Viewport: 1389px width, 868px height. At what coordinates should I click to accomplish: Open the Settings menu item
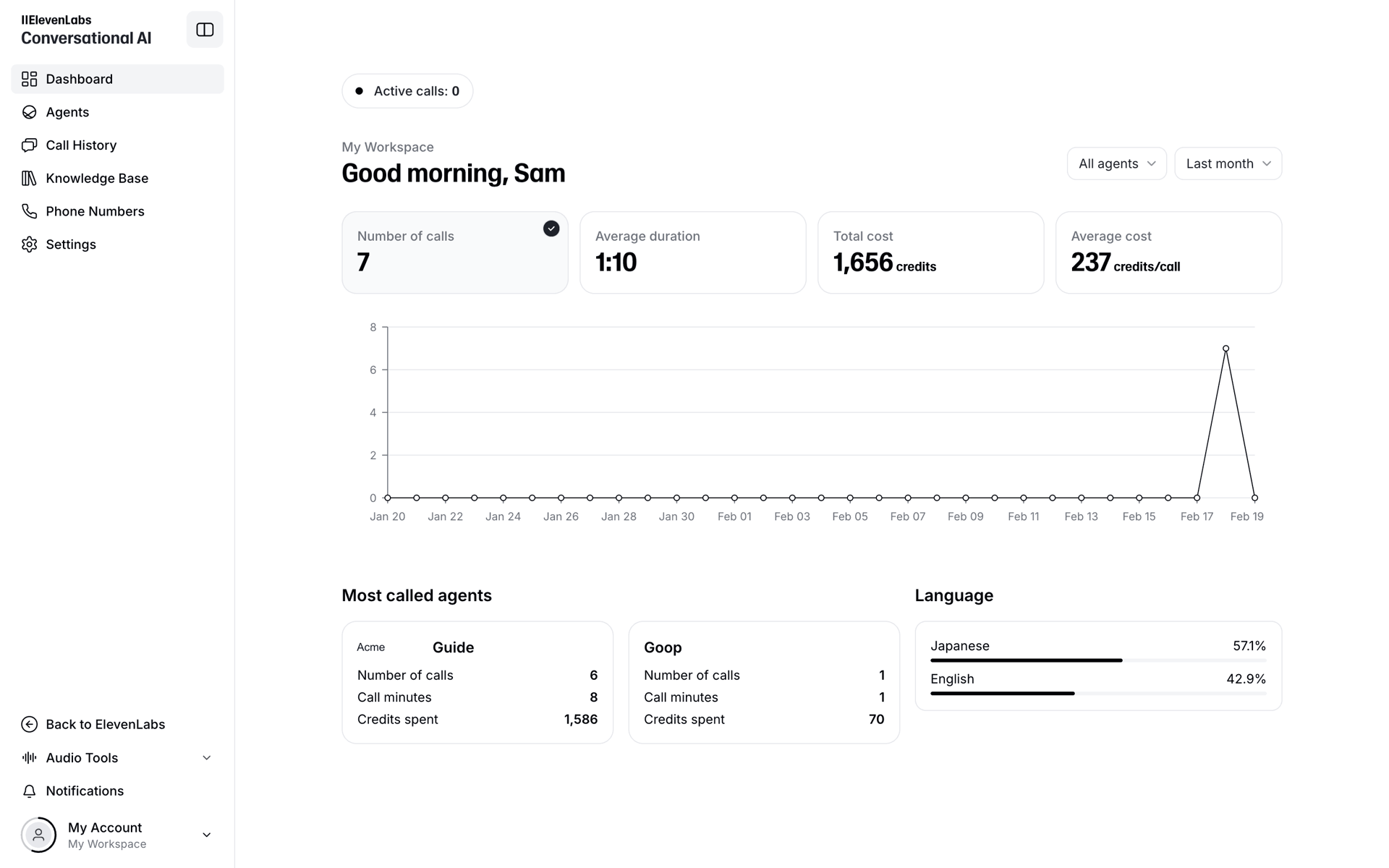117,244
